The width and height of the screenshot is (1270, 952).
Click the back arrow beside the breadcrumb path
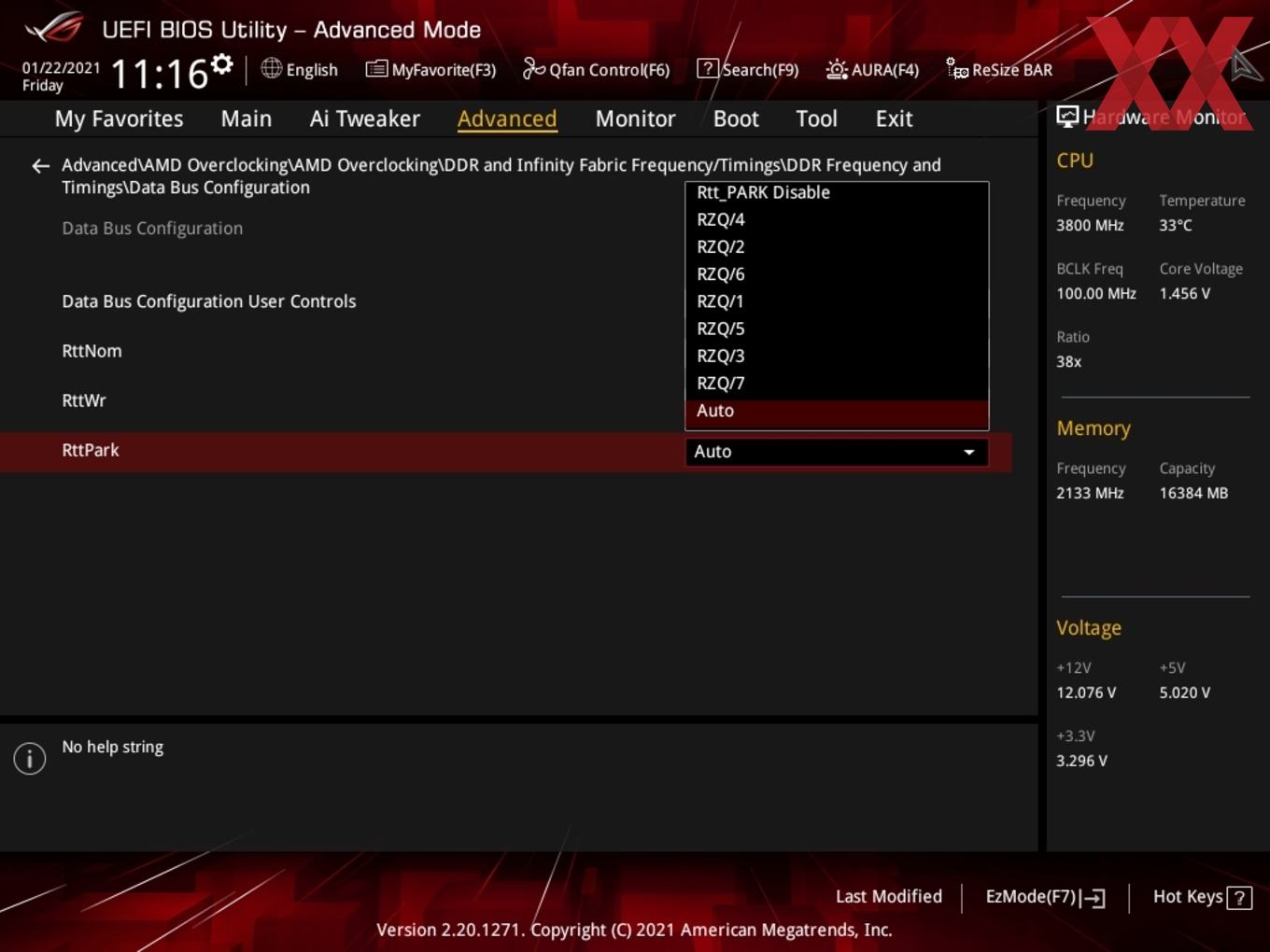[x=40, y=166]
